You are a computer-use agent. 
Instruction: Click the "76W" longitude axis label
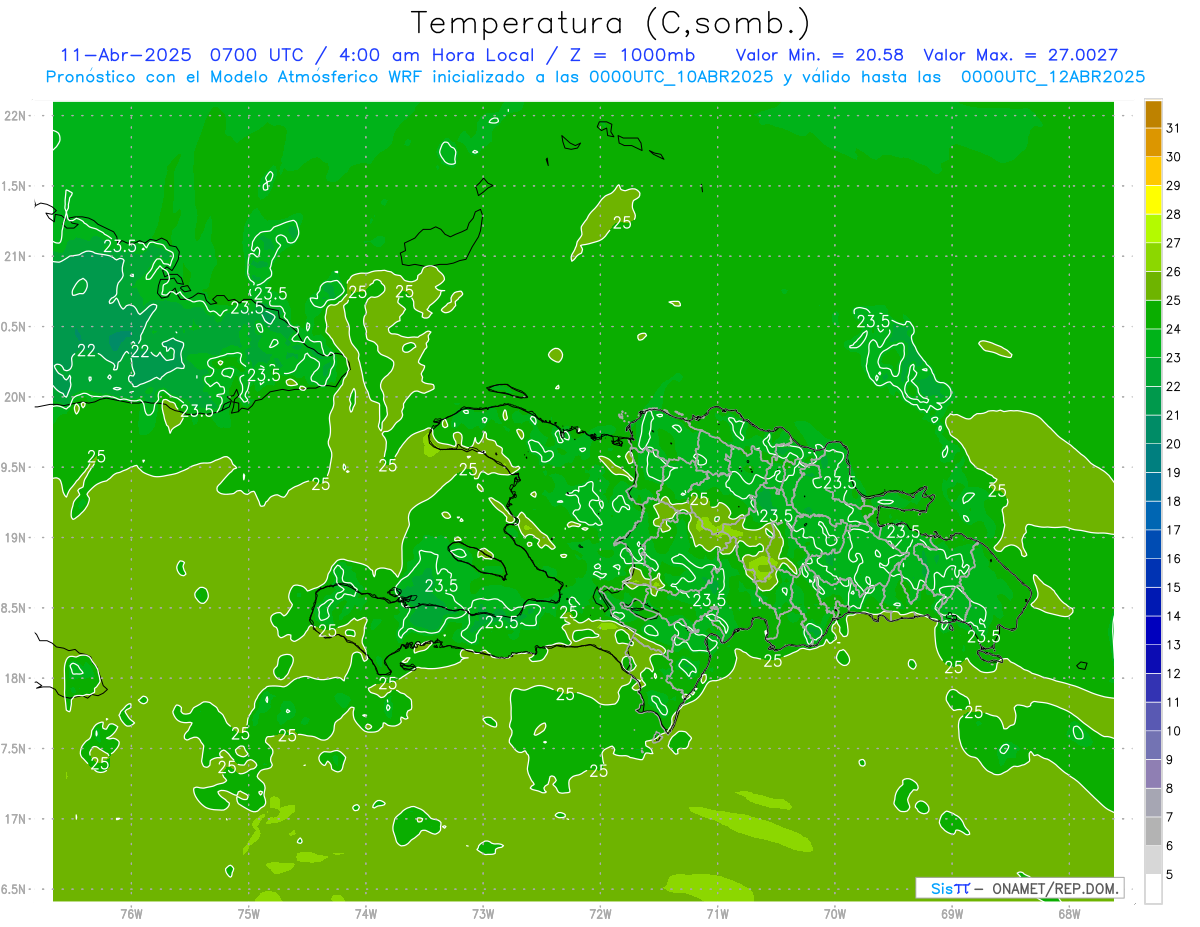tap(131, 913)
